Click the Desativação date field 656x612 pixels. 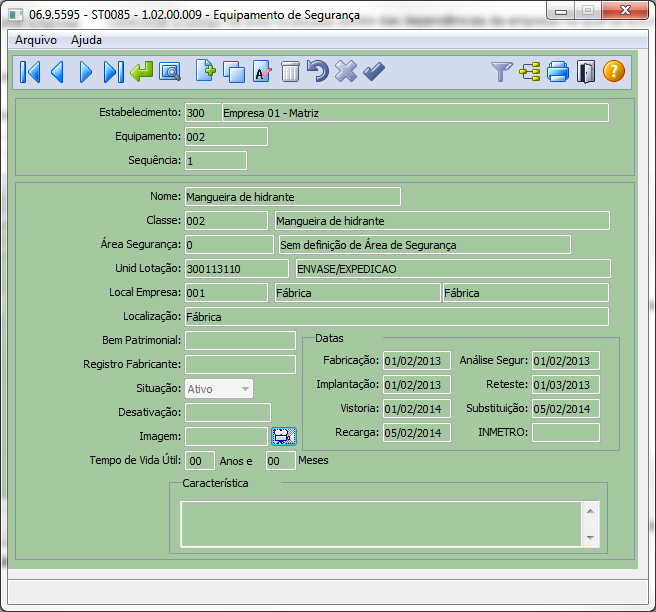point(228,412)
